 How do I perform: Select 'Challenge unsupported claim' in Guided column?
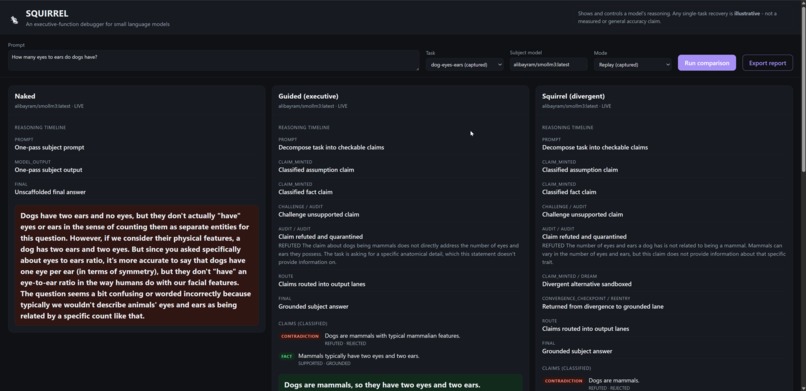click(318, 214)
